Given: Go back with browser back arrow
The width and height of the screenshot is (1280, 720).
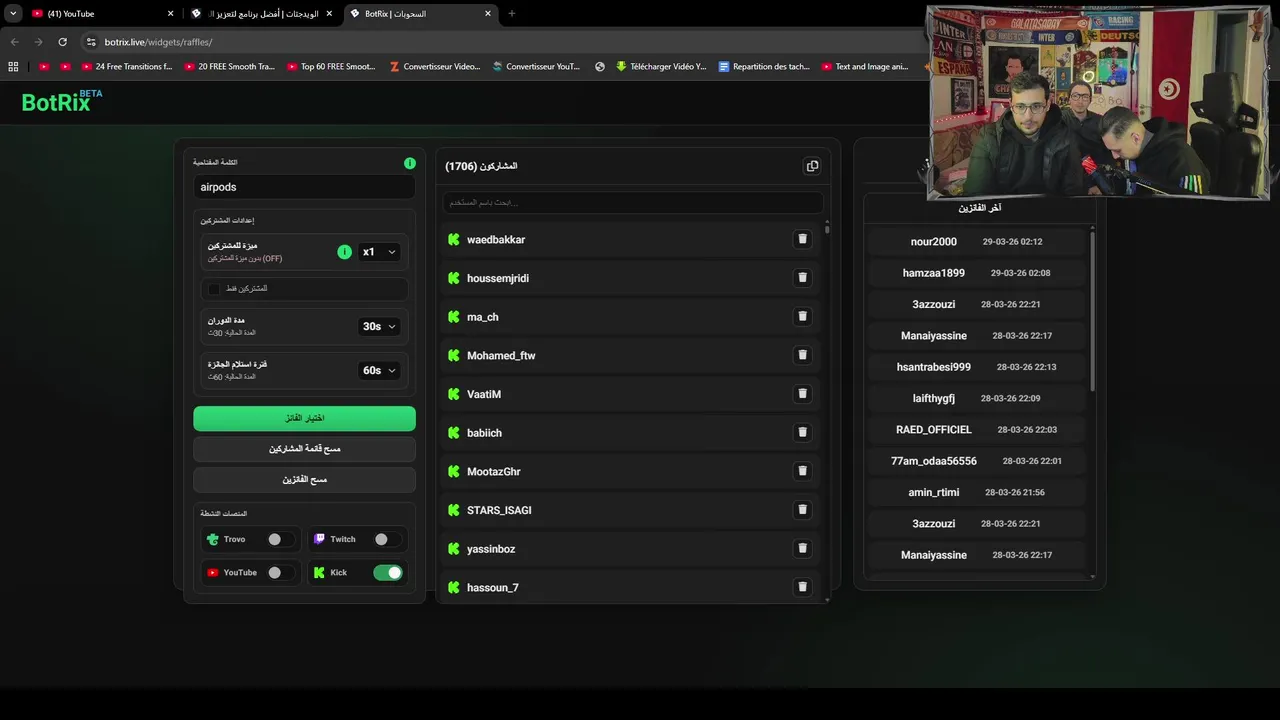Looking at the screenshot, I should pos(14,42).
